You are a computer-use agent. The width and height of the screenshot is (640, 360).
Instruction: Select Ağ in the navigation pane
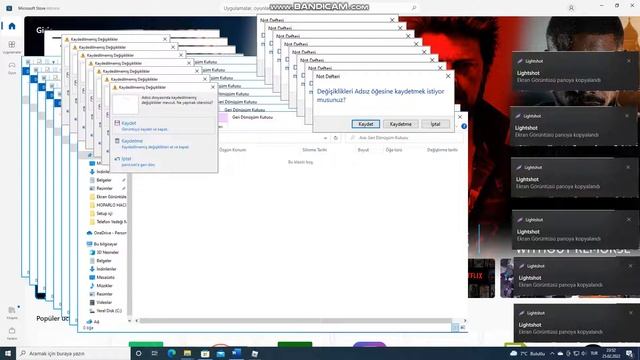pos(93,322)
